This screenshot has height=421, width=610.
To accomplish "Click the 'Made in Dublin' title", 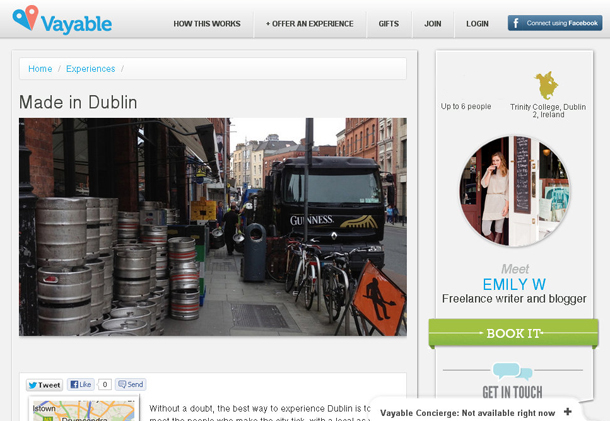I will coord(78,102).
